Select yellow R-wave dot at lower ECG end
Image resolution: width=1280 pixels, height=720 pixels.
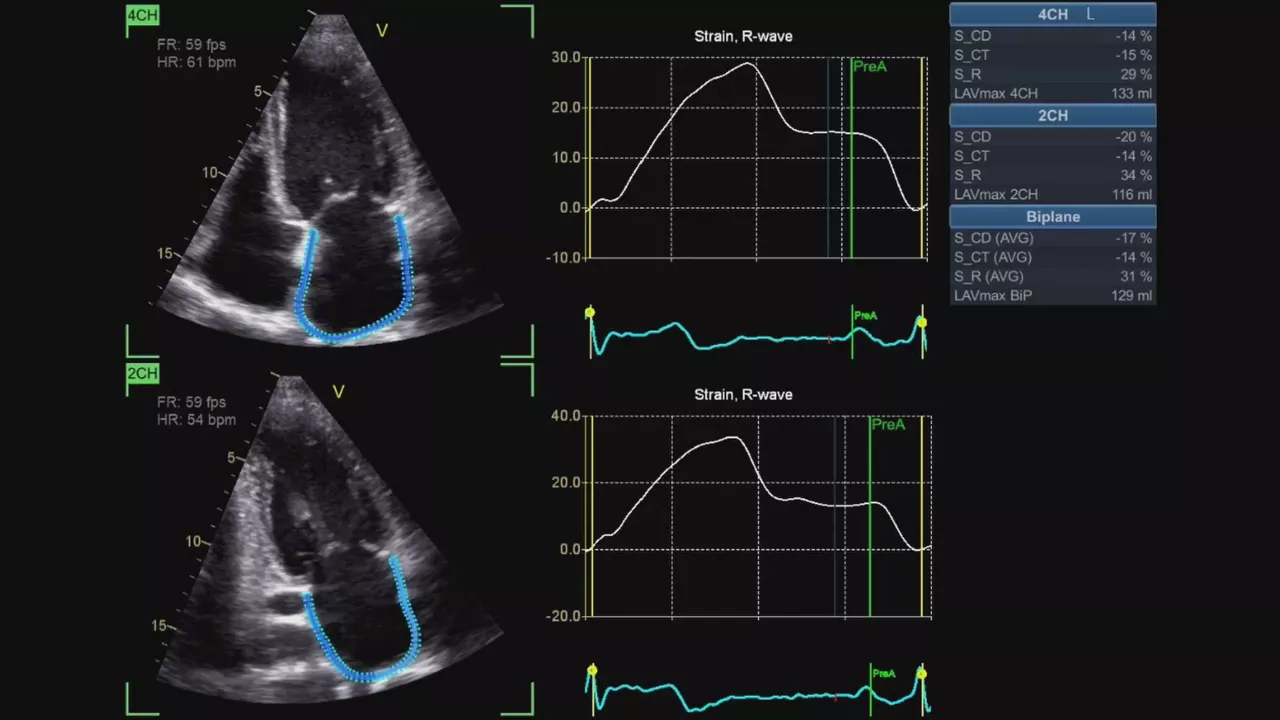point(922,674)
